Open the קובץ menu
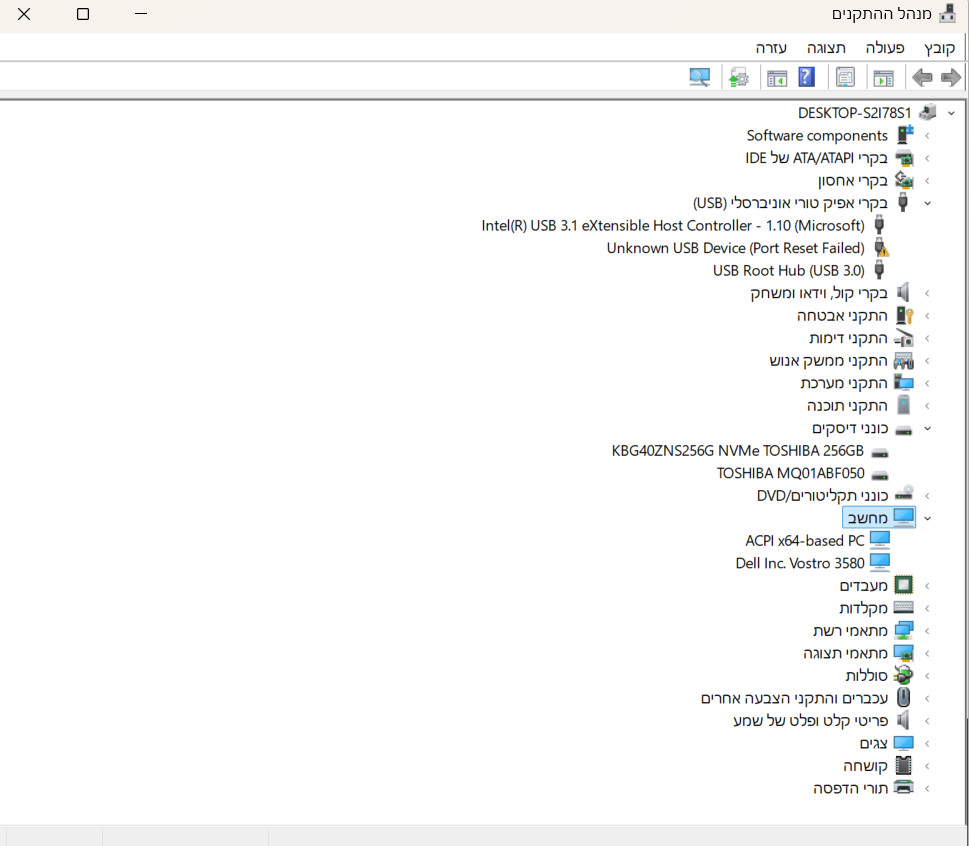 pyautogui.click(x=939, y=48)
